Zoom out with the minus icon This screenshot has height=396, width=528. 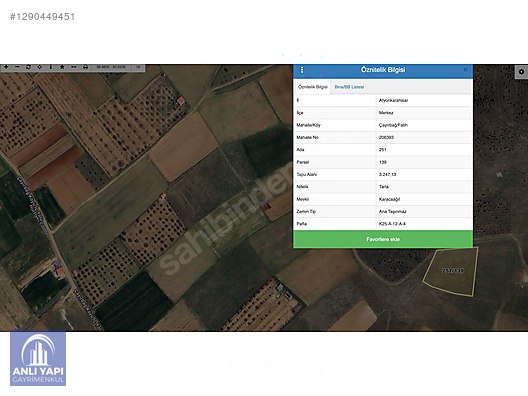pyautogui.click(x=17, y=67)
